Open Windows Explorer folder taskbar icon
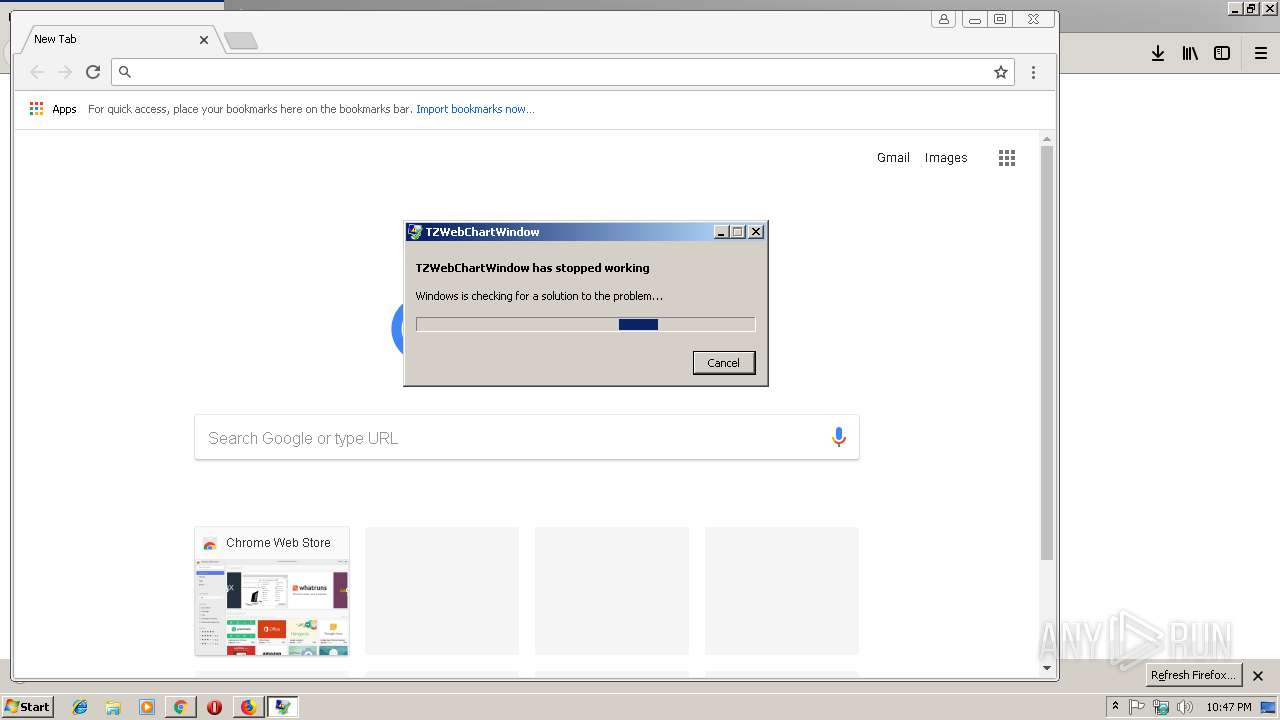Viewport: 1280px width, 720px height. 113,707
